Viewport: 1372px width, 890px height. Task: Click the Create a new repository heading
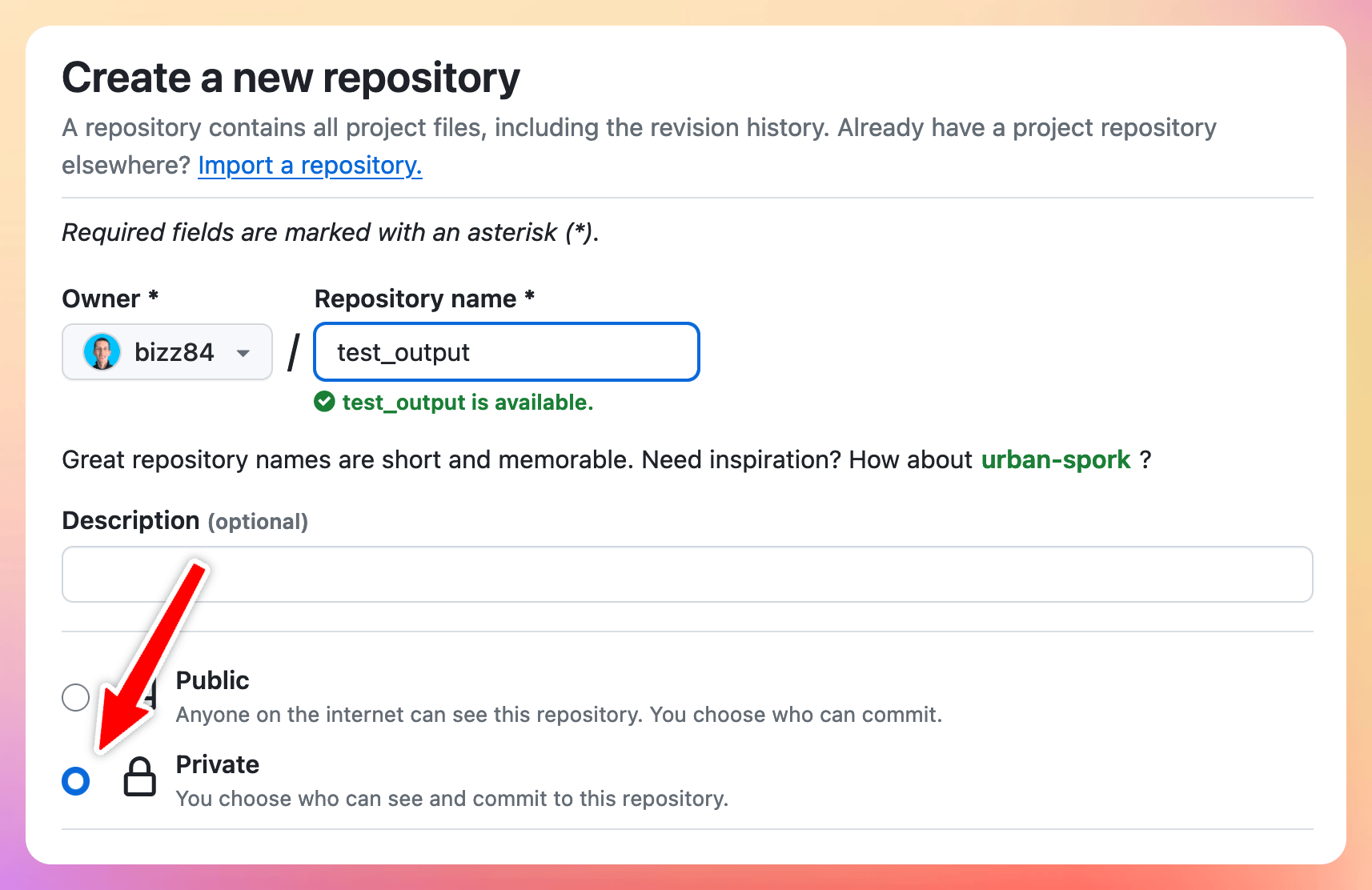(291, 77)
